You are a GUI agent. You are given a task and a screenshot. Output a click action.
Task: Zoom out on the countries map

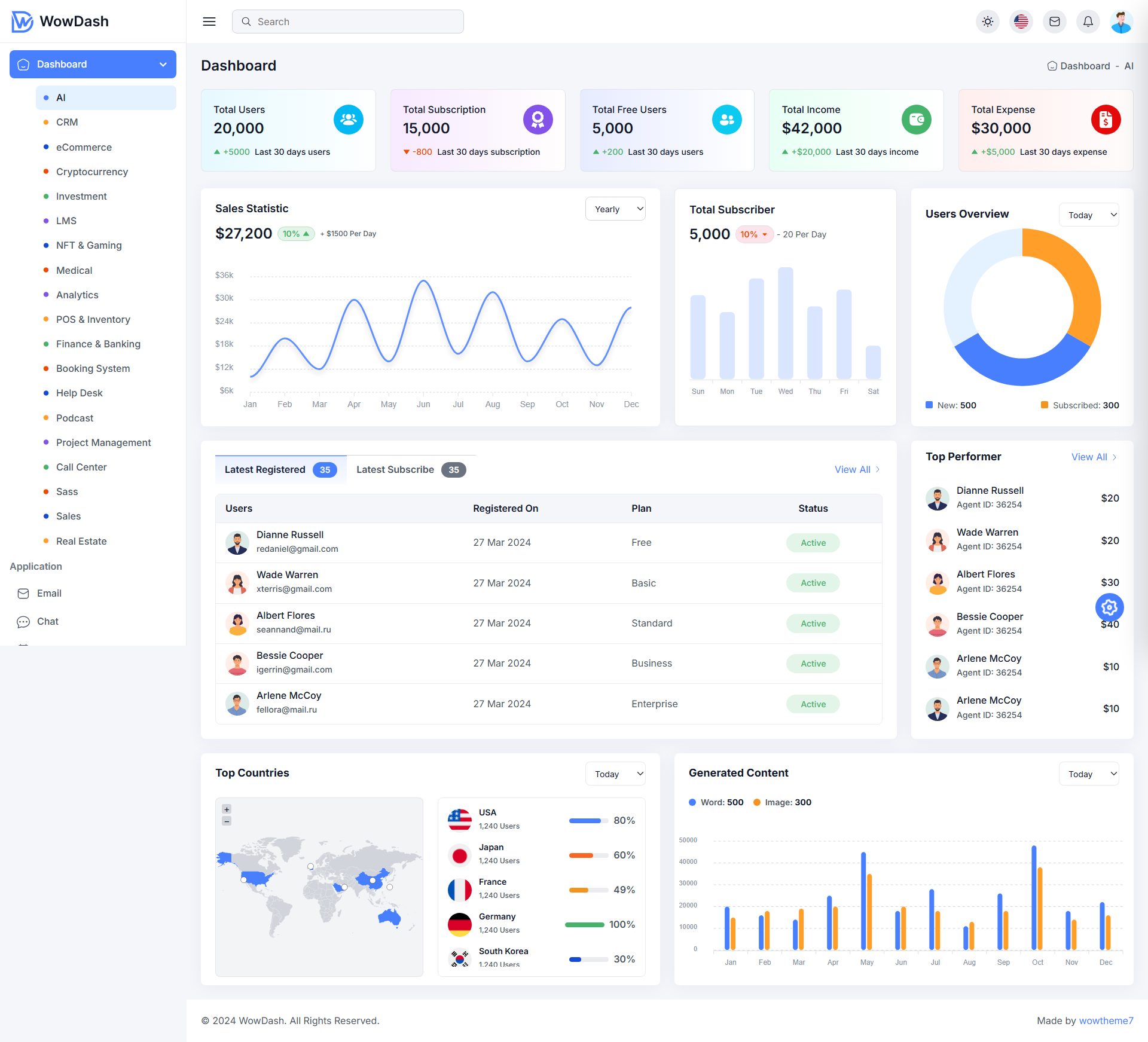[227, 821]
